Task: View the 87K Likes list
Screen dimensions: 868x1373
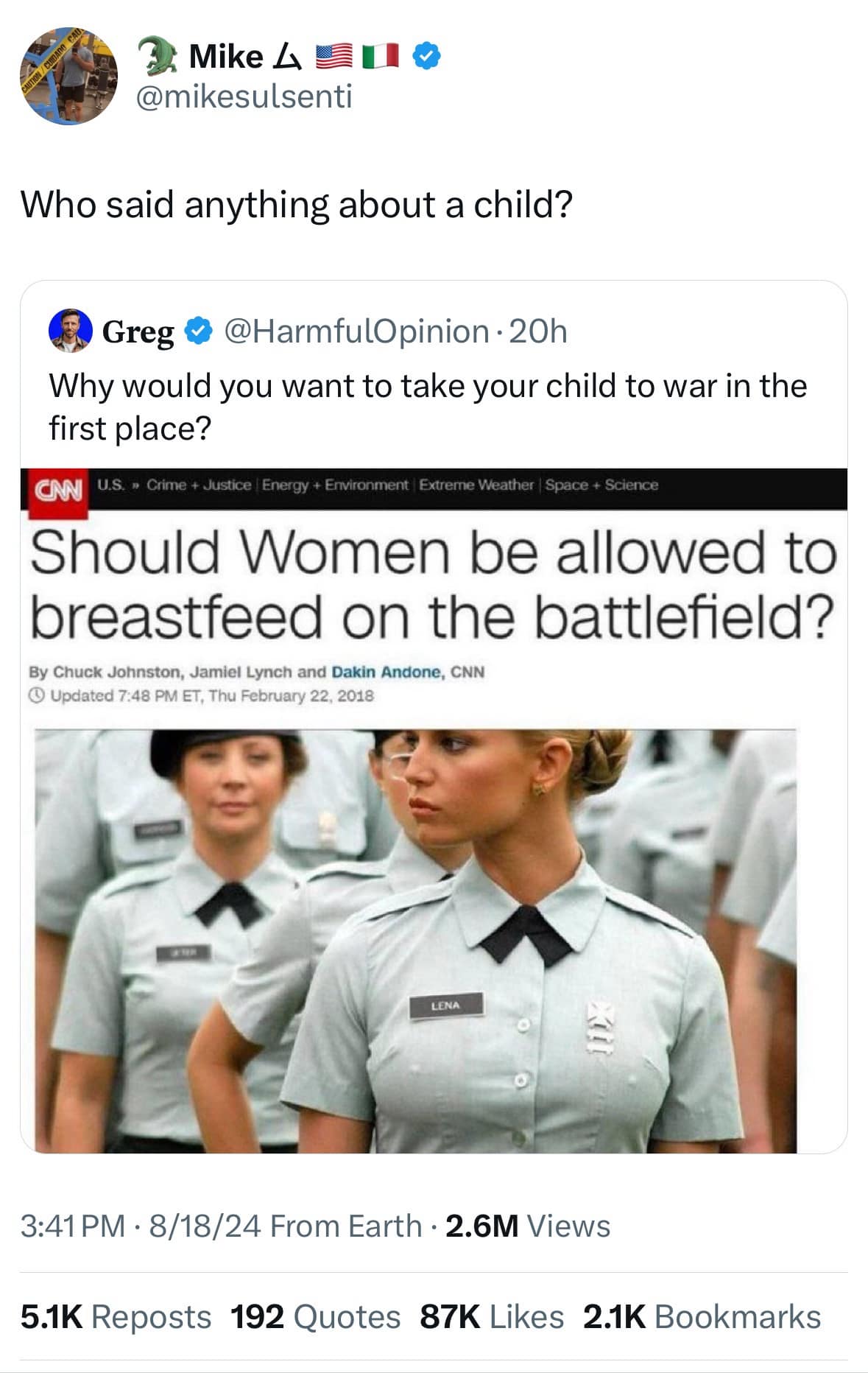Action: coord(491,1317)
